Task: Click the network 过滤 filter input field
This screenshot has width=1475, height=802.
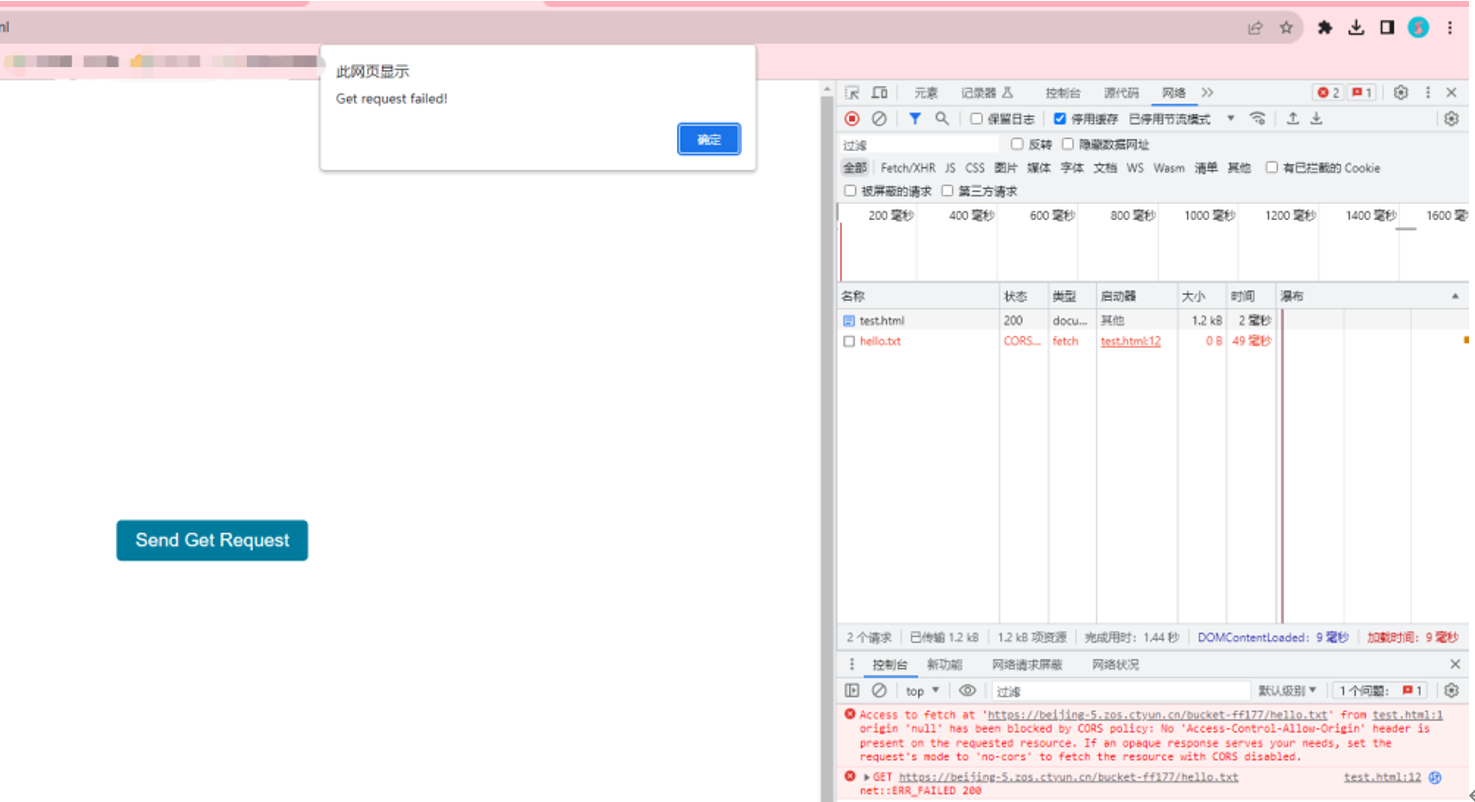Action: pyautogui.click(x=920, y=145)
